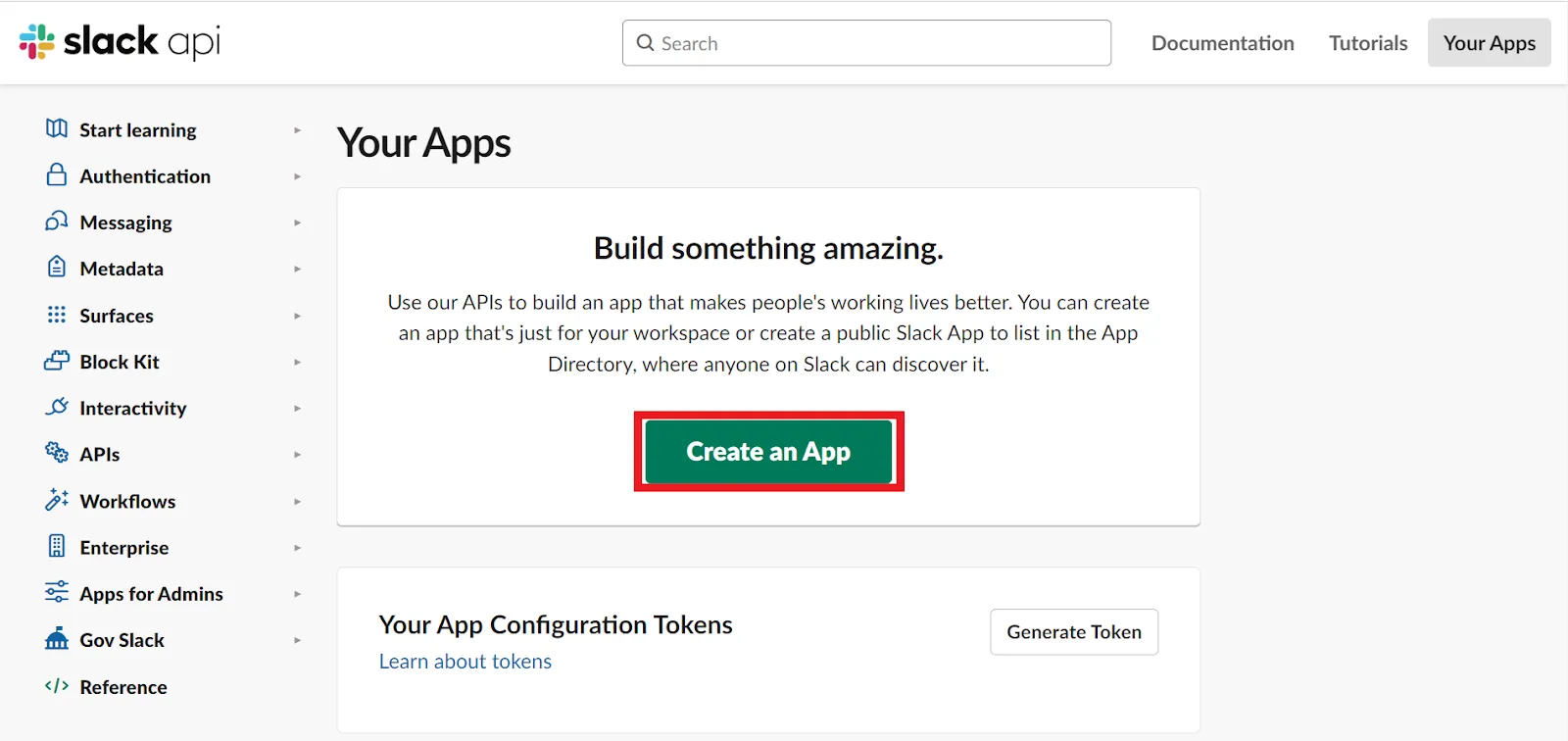
Task: Click the Build something amazing heading
Action: [x=768, y=248]
